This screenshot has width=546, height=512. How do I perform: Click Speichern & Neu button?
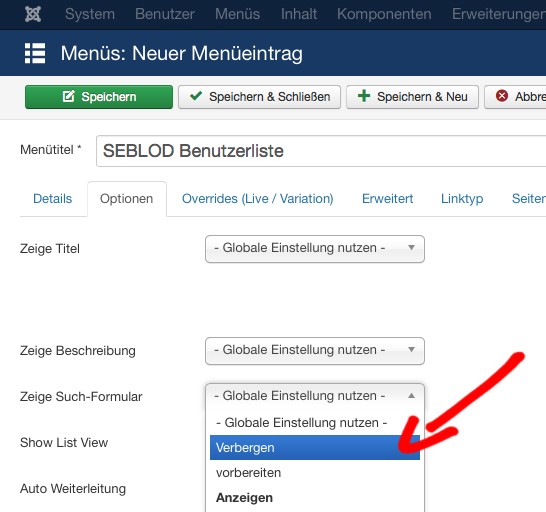click(x=412, y=97)
